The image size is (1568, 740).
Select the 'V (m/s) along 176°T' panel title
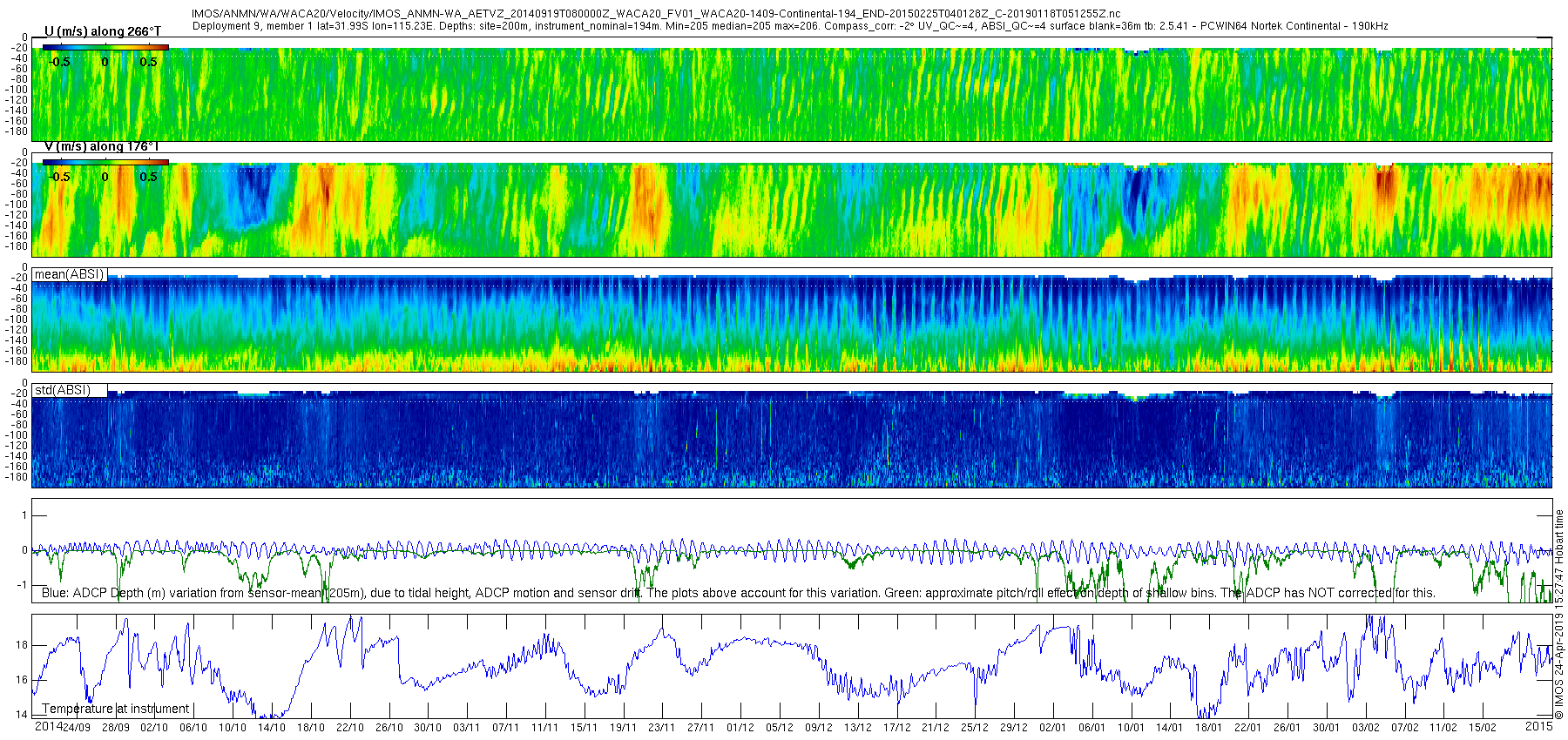click(x=102, y=146)
